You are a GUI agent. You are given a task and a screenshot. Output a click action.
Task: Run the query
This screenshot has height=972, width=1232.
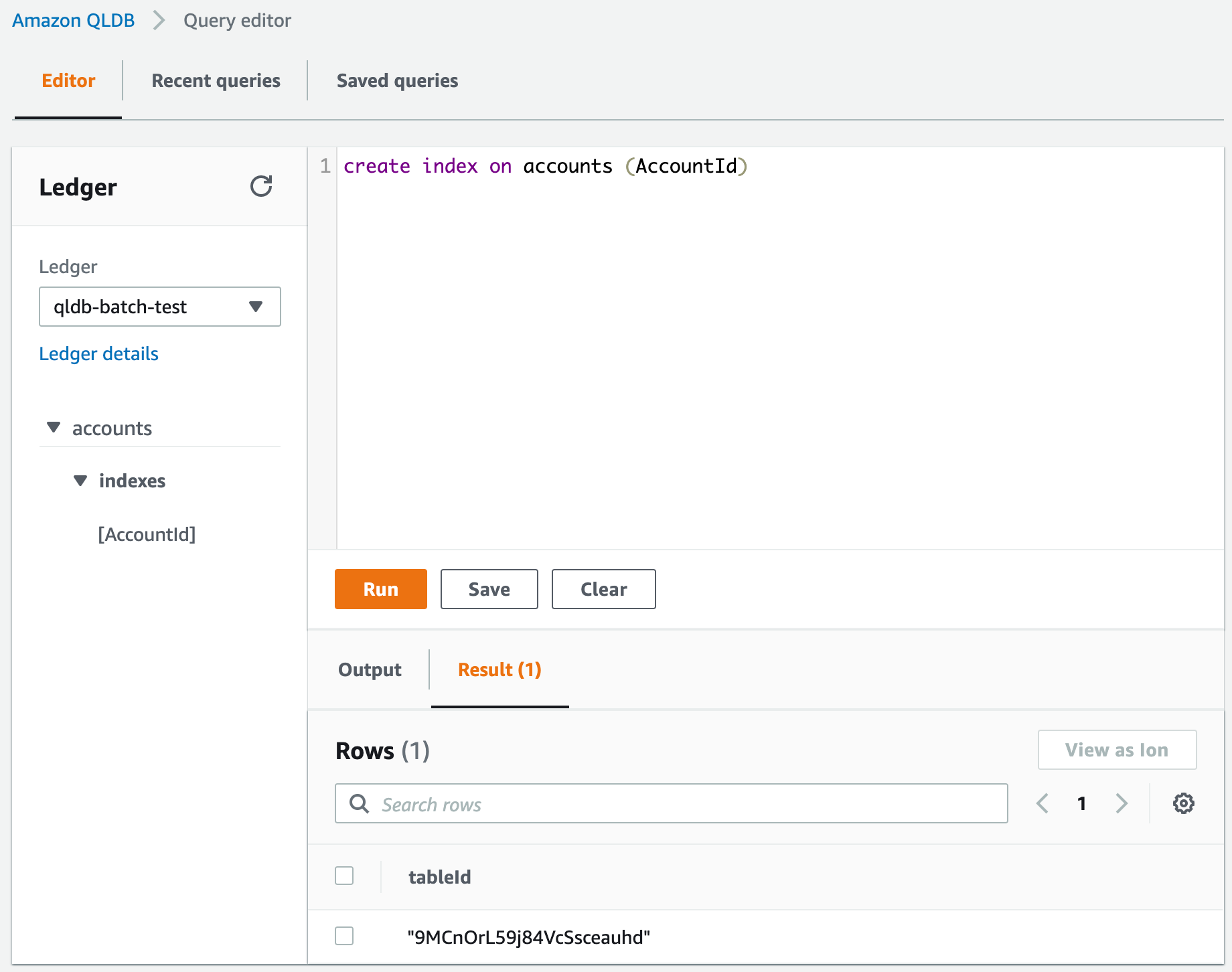[381, 589]
